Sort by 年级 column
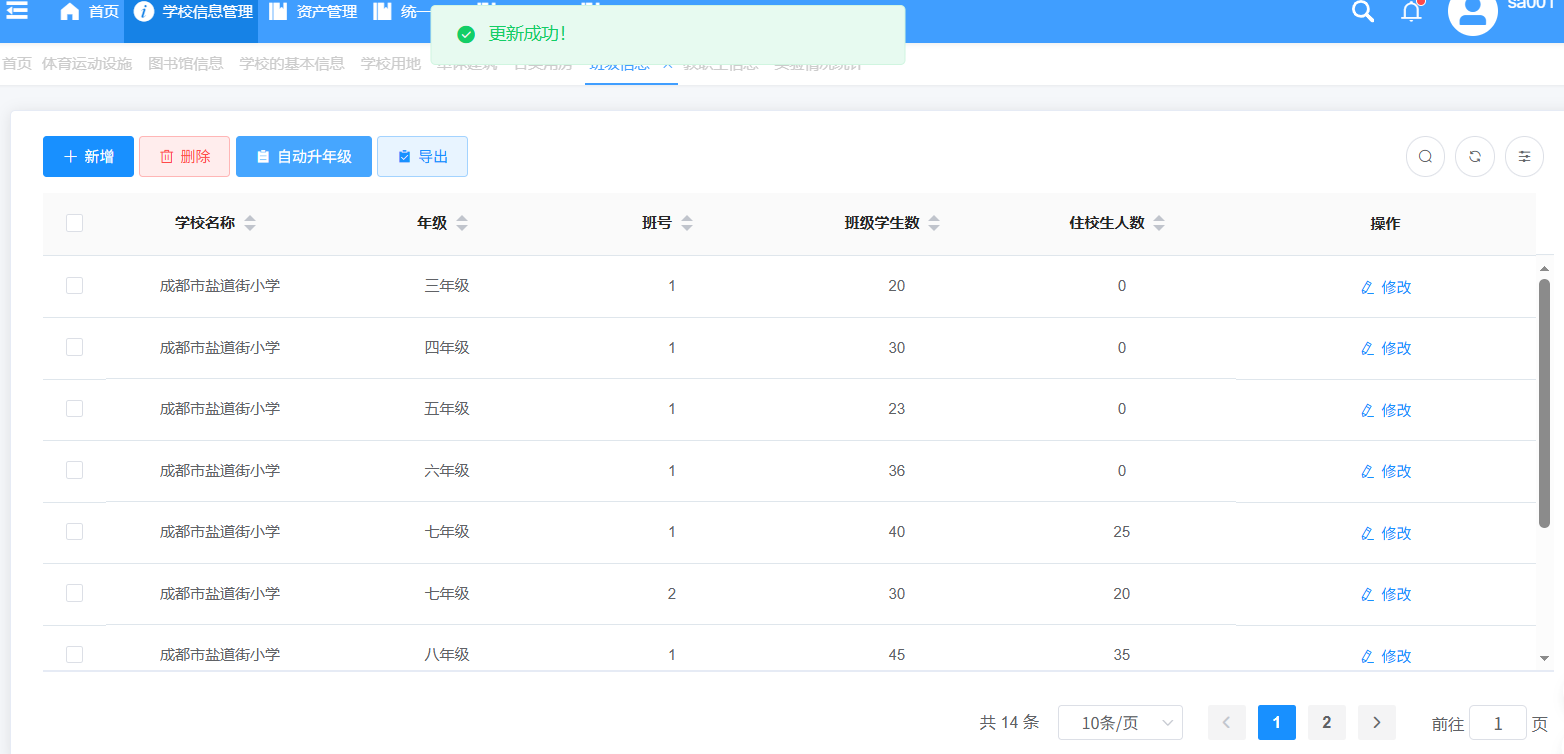Image resolution: width=1564 pixels, height=754 pixels. pos(462,224)
